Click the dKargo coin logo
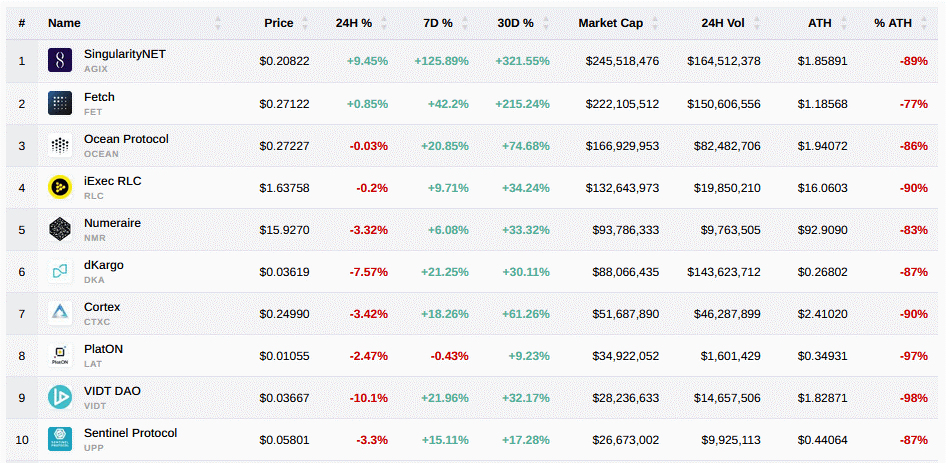This screenshot has width=946, height=463. point(60,272)
